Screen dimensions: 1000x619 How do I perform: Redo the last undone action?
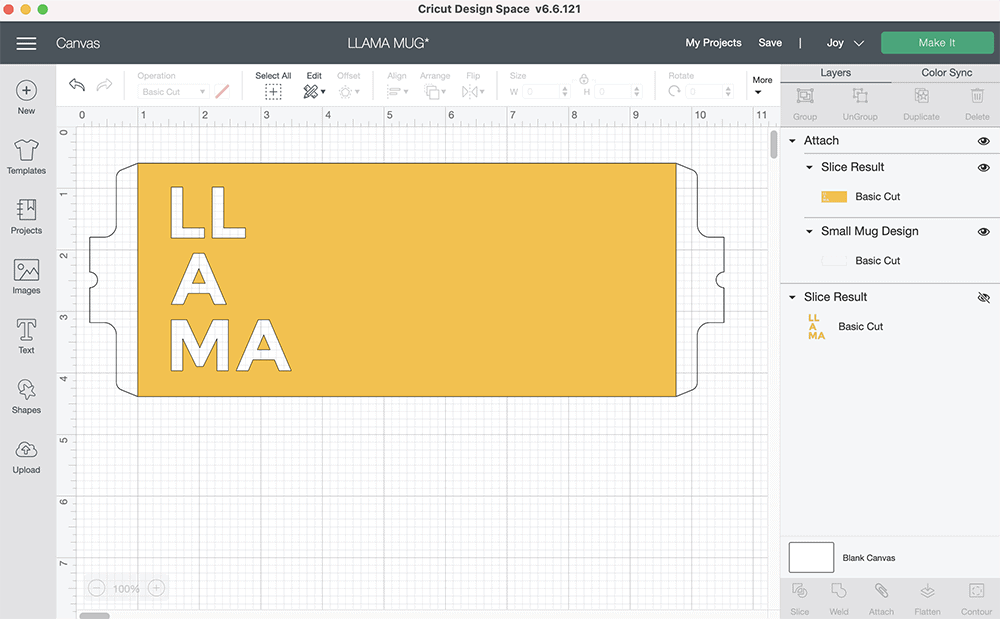point(104,85)
